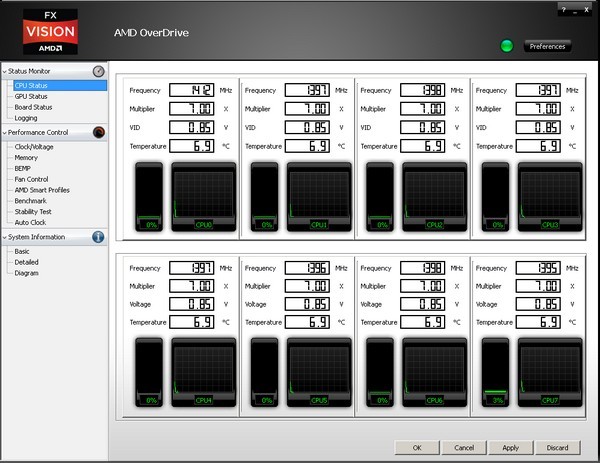Viewport: 600px width, 463px height.
Task: Click the FX Vision AMD logo
Action: [x=50, y=30]
